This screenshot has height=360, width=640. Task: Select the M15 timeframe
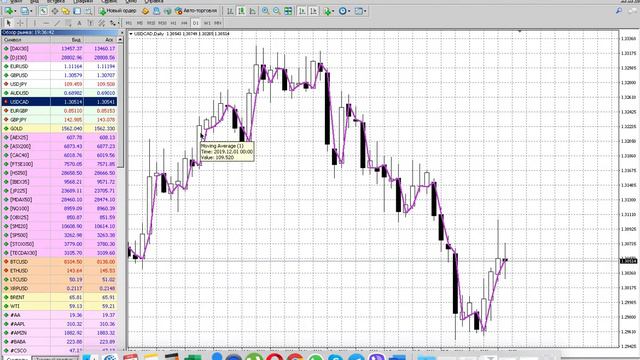pyautogui.click(x=151, y=23)
